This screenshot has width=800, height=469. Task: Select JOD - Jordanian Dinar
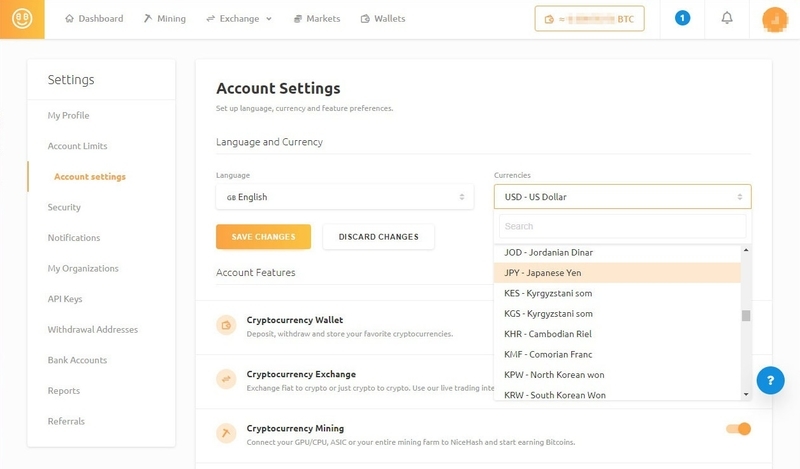617,253
